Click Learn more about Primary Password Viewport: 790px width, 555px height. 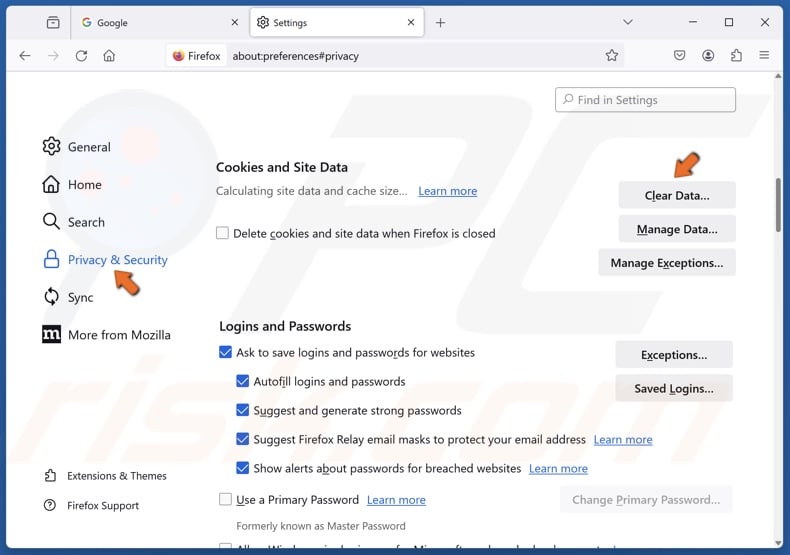pyautogui.click(x=396, y=500)
